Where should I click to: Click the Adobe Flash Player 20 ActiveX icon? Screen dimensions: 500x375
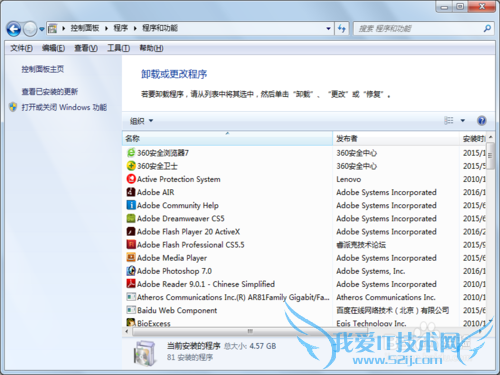(131, 231)
